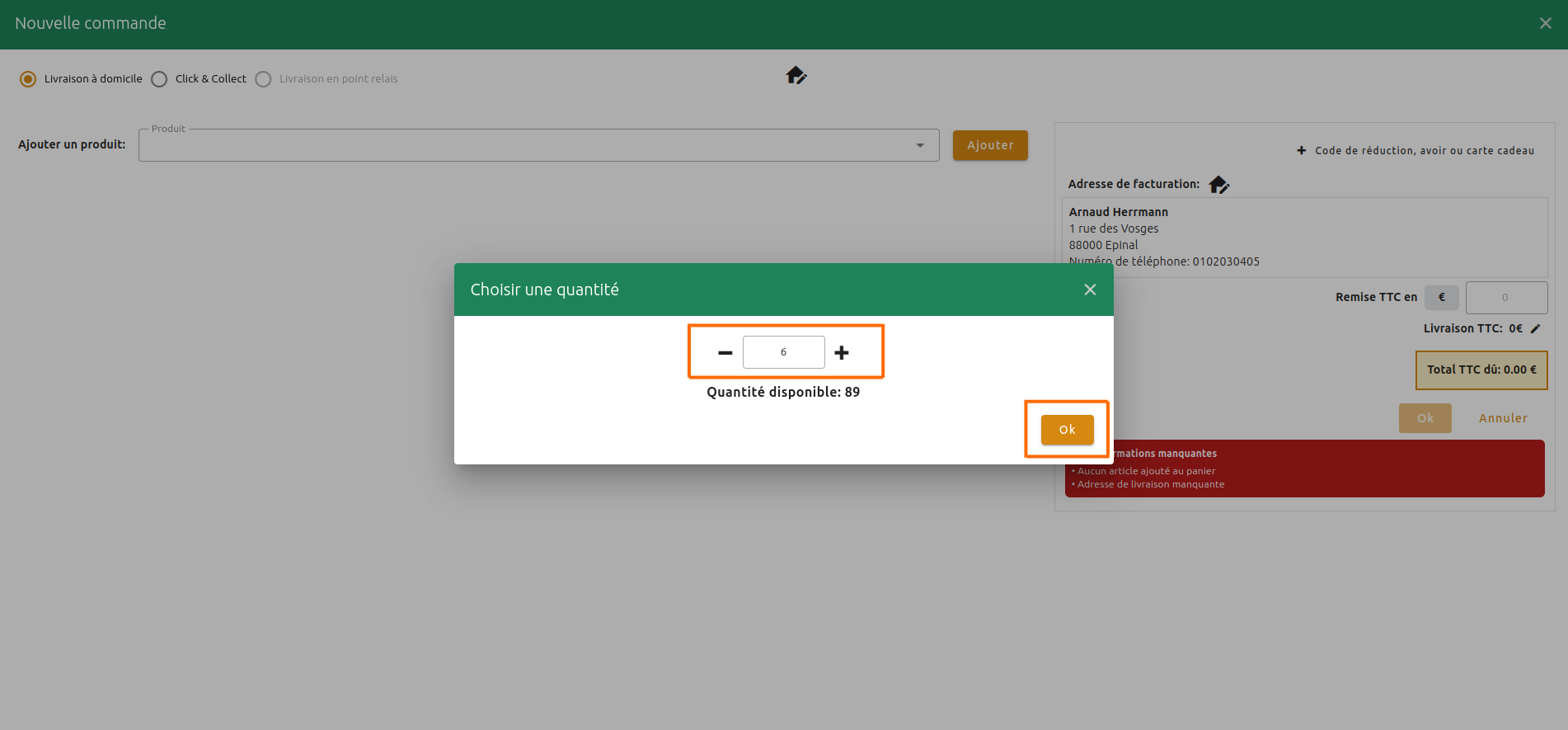Confirm quantity with the dialog Ok button

tap(1067, 430)
